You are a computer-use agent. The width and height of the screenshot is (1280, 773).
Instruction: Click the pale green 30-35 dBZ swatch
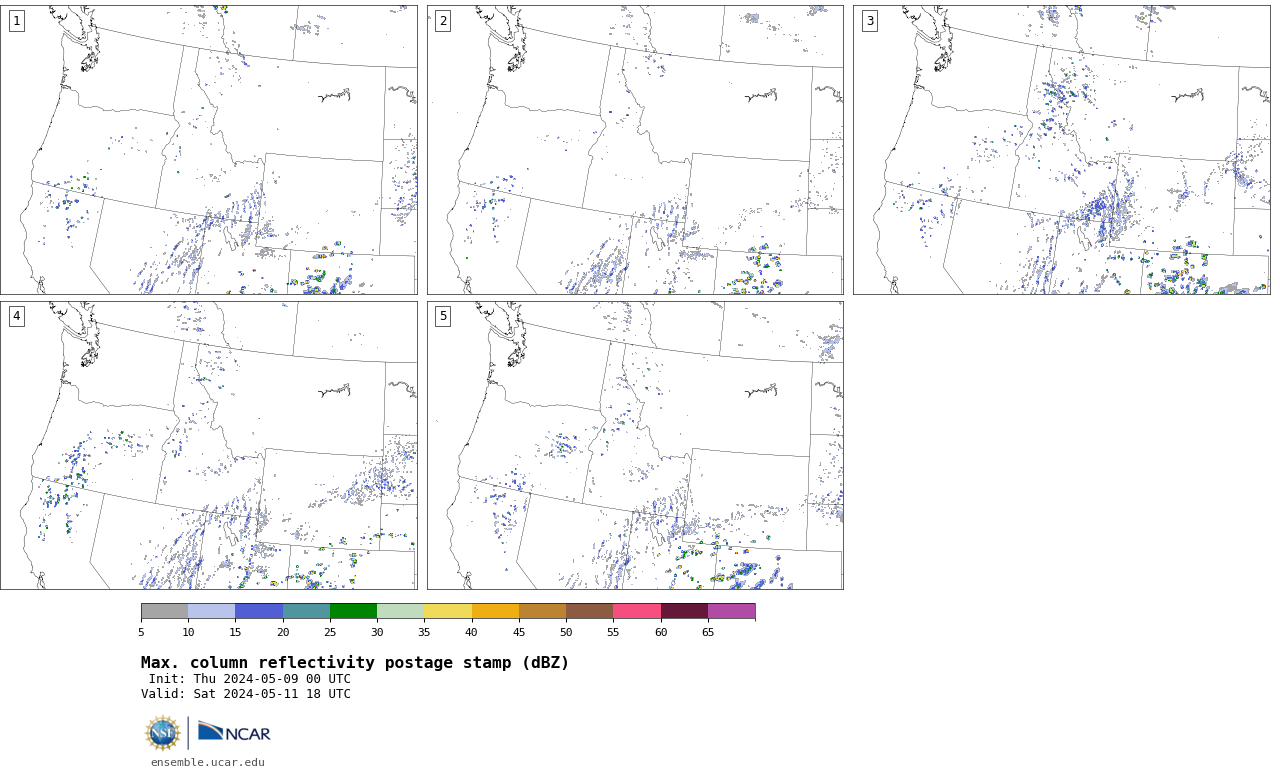click(x=401, y=611)
